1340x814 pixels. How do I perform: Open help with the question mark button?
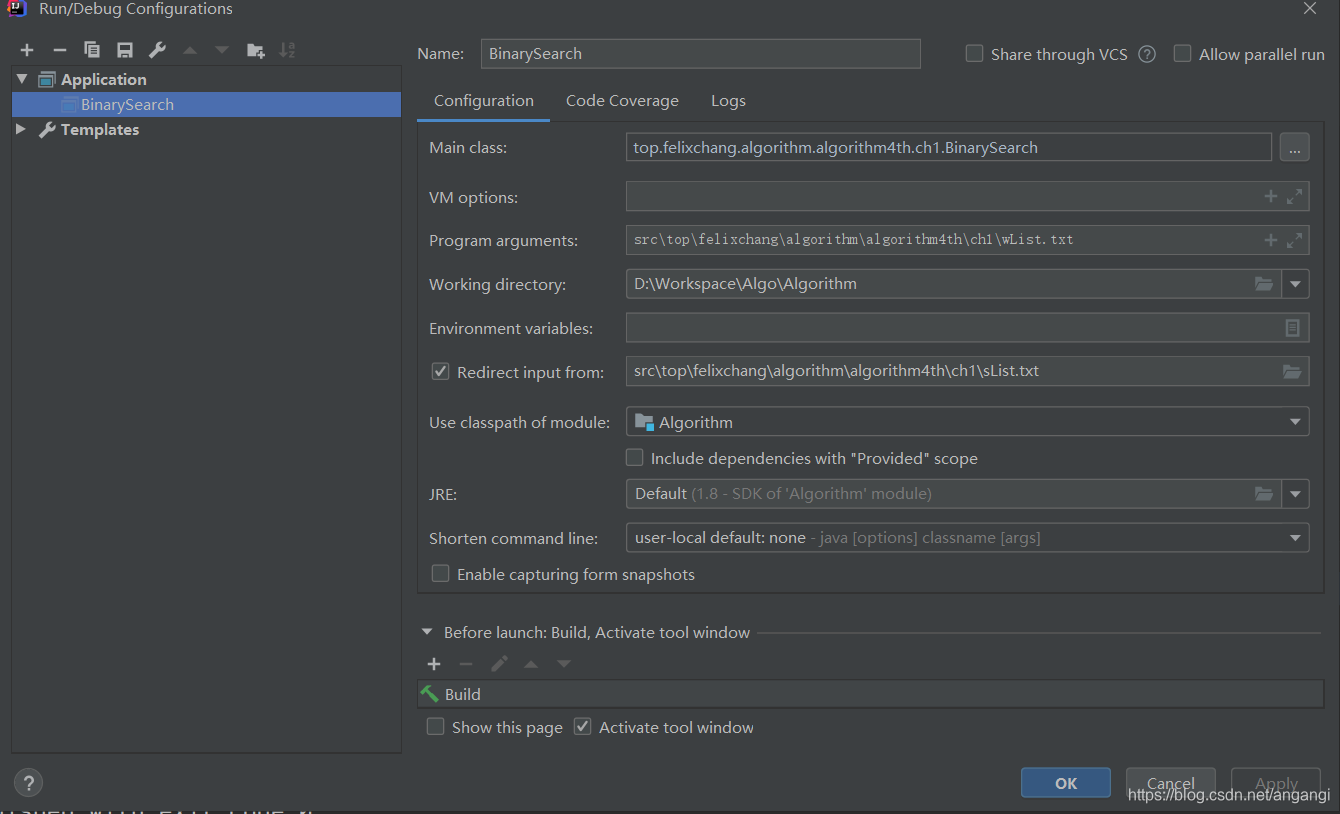tap(28, 783)
